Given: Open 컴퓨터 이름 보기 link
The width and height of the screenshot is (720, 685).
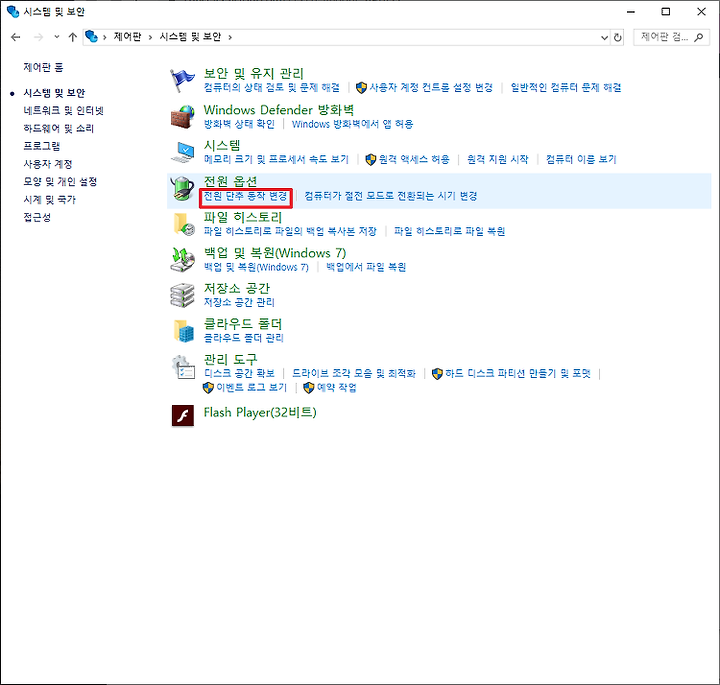Looking at the screenshot, I should pyautogui.click(x=580, y=159).
